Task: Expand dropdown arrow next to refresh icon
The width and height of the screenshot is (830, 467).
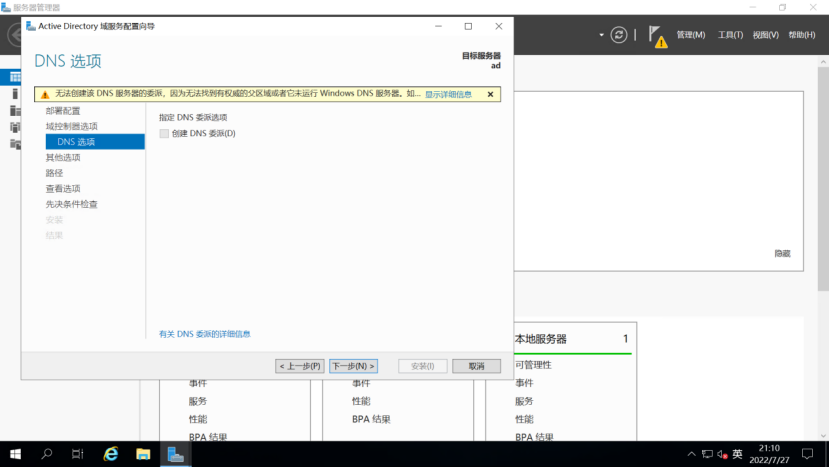Action: [x=601, y=35]
